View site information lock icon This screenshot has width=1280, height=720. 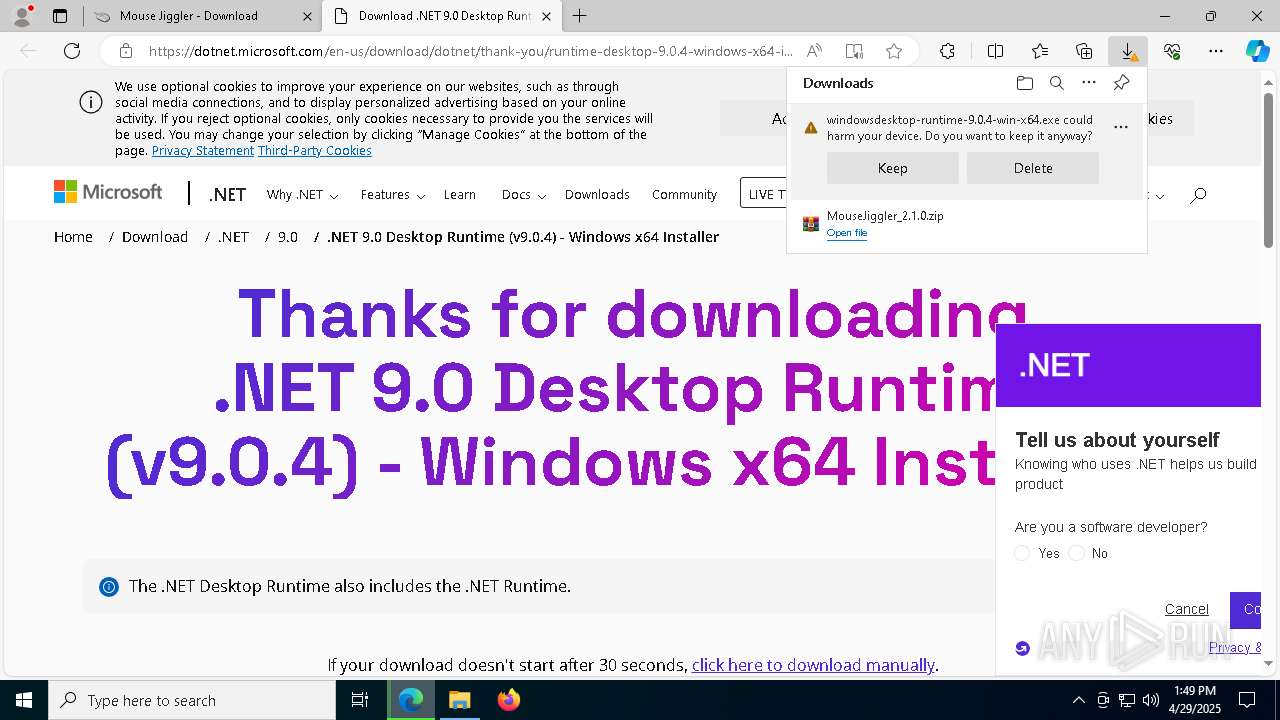point(126,51)
